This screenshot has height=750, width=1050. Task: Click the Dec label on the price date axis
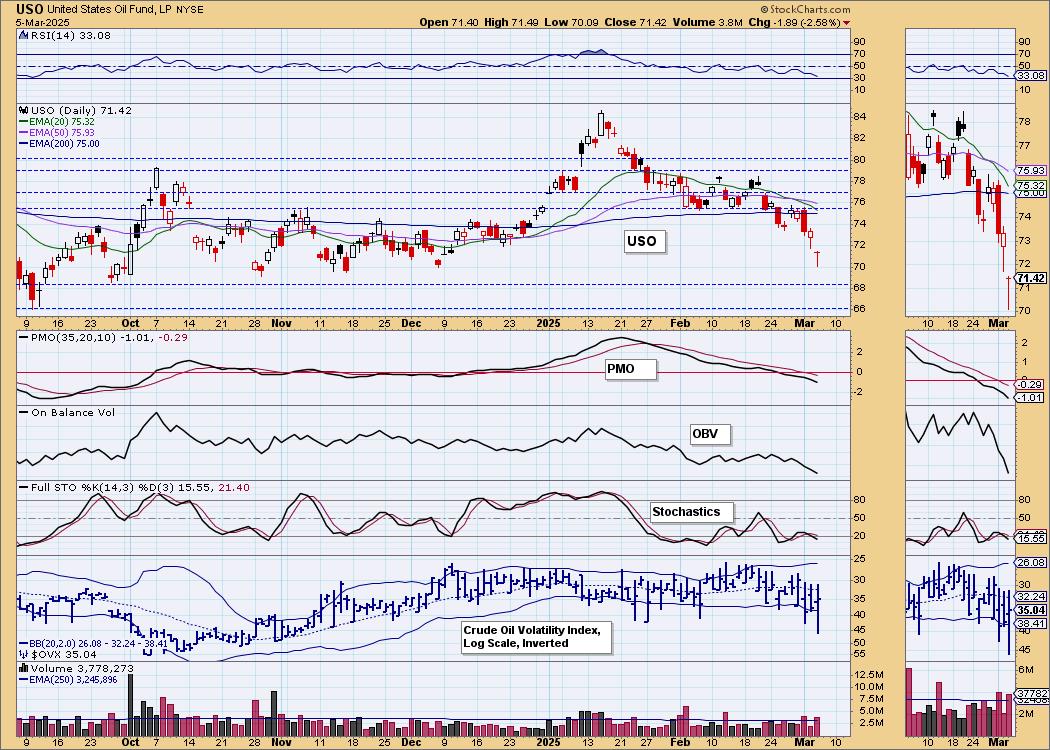[411, 323]
